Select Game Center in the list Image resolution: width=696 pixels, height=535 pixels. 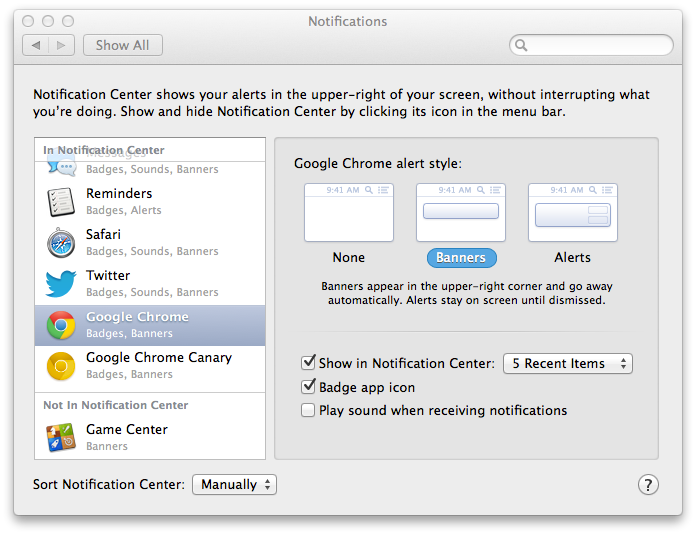(x=150, y=438)
